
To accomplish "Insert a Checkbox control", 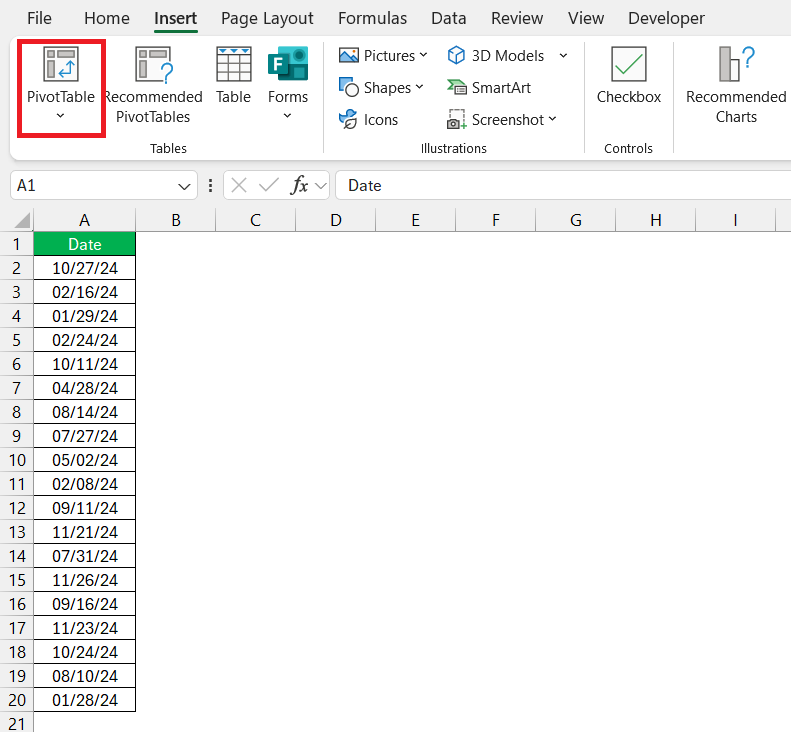I will pyautogui.click(x=629, y=75).
